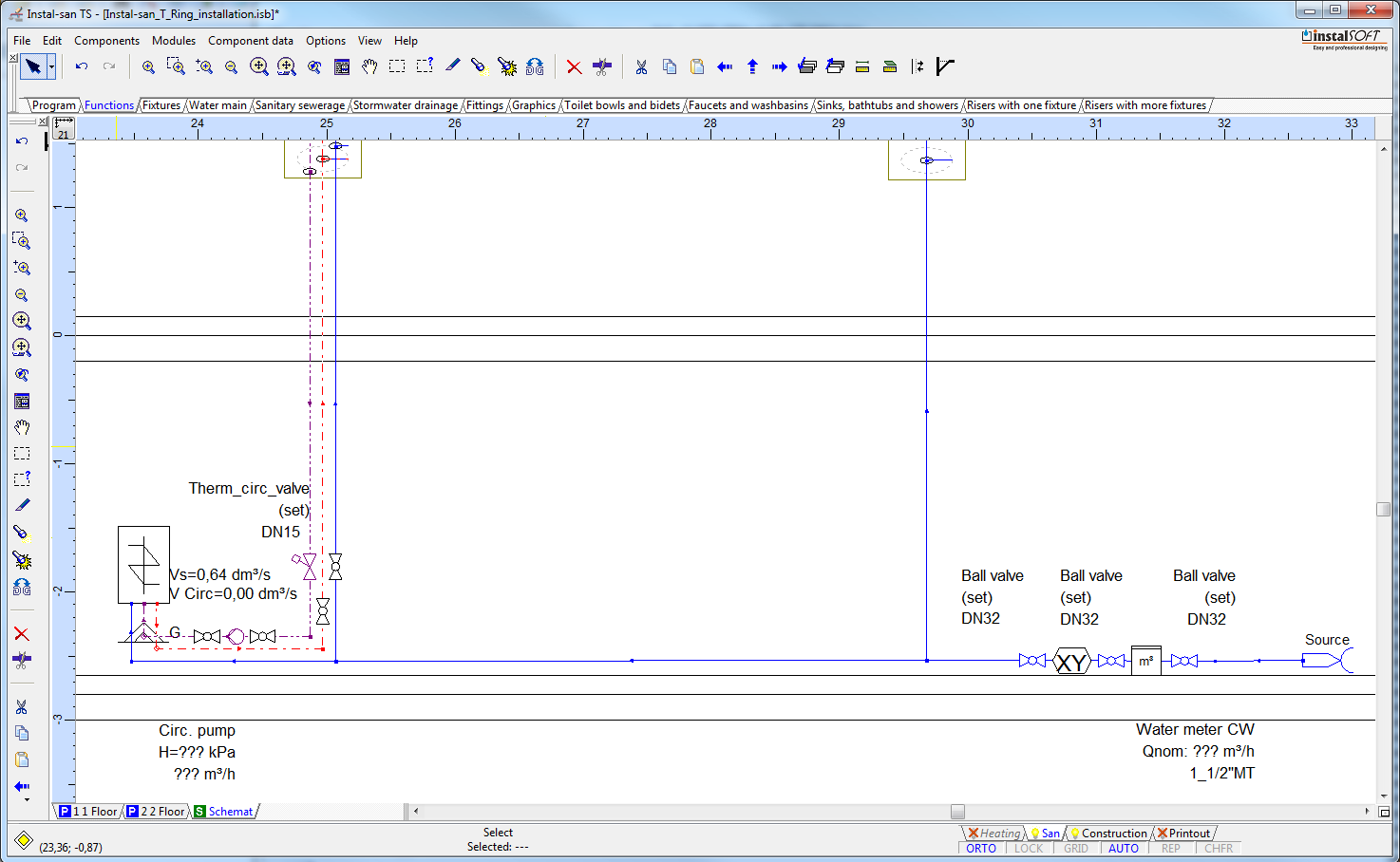The height and width of the screenshot is (862, 1400).
Task: Select the arrow pointer tool in top toolbar
Action: click(33, 66)
